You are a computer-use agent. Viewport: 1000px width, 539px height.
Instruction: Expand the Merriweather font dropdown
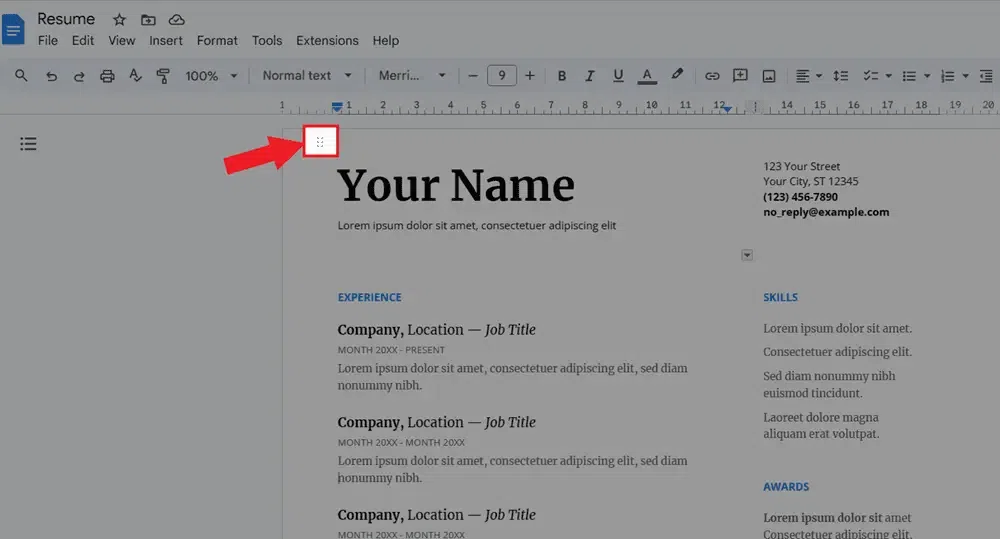pos(412,76)
